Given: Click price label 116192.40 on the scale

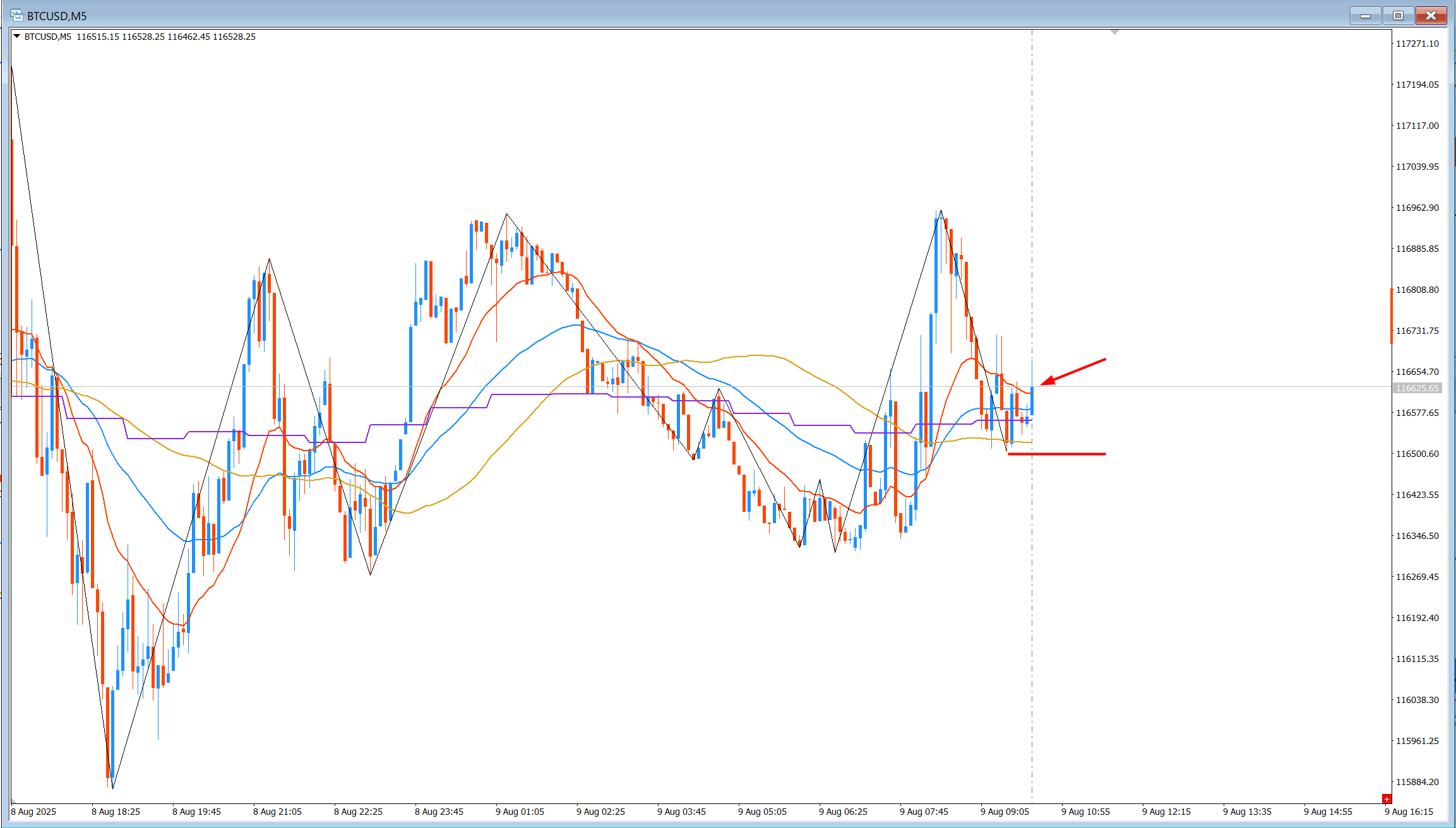Looking at the screenshot, I should (x=1417, y=618).
